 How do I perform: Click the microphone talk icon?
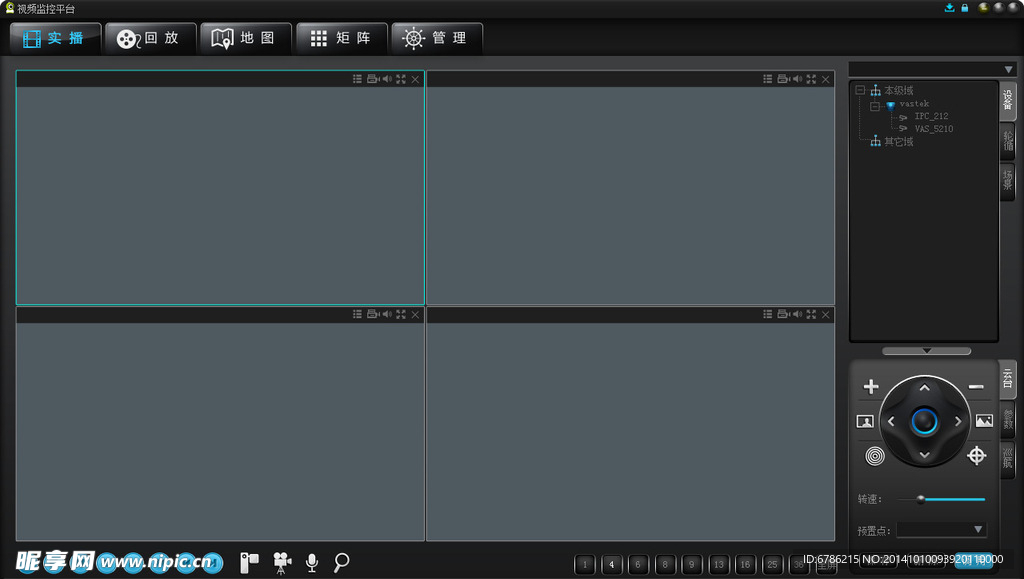312,563
